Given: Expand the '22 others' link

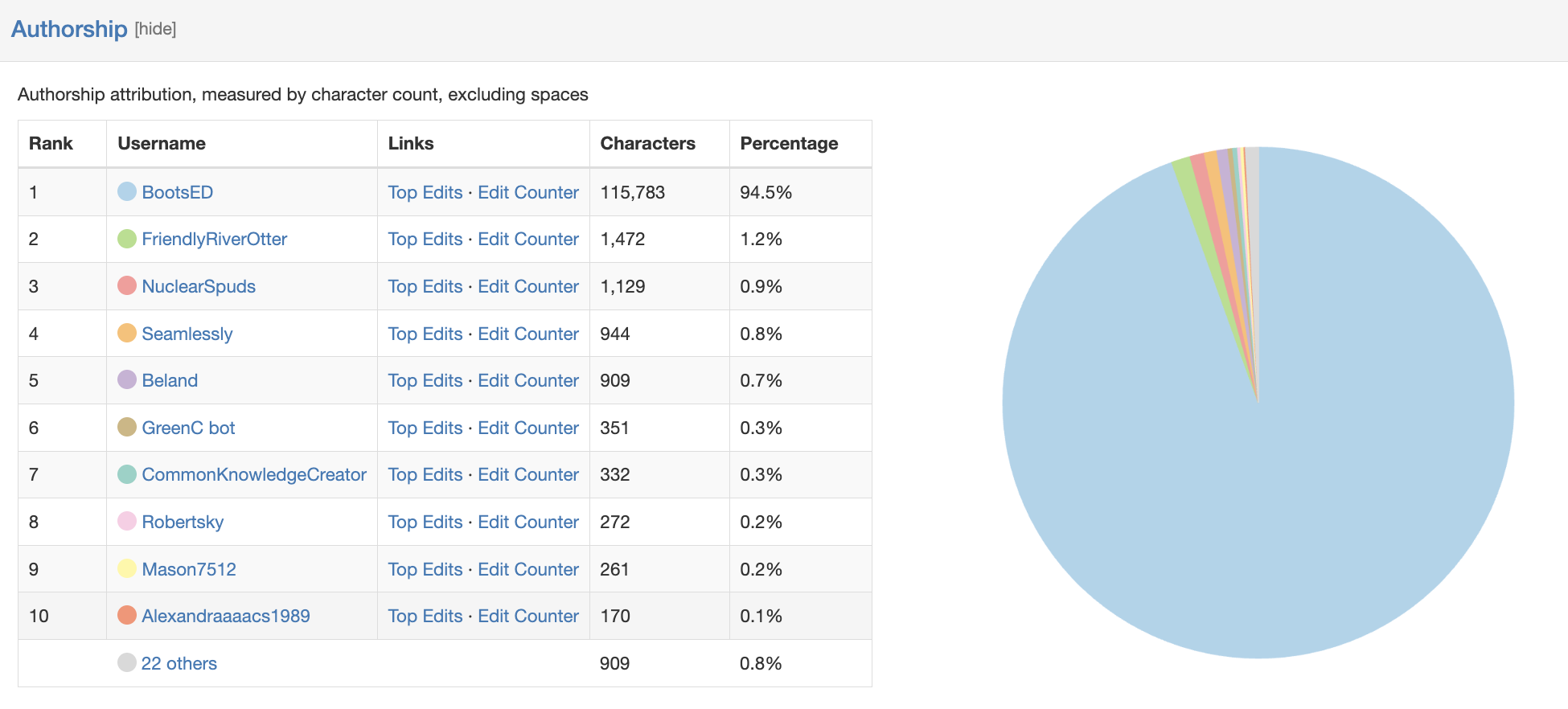Looking at the screenshot, I should (x=179, y=663).
